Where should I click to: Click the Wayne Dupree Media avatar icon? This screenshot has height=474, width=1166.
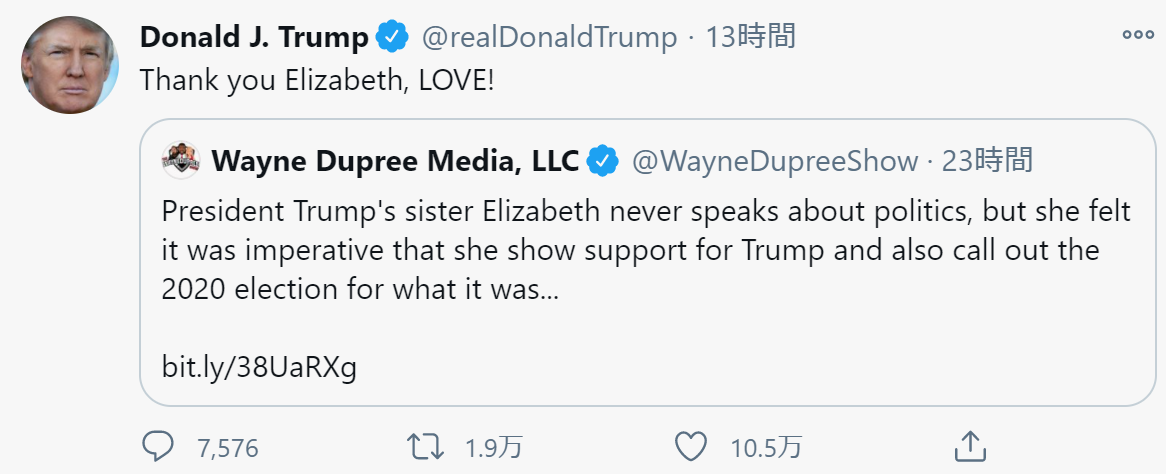pyautogui.click(x=180, y=161)
